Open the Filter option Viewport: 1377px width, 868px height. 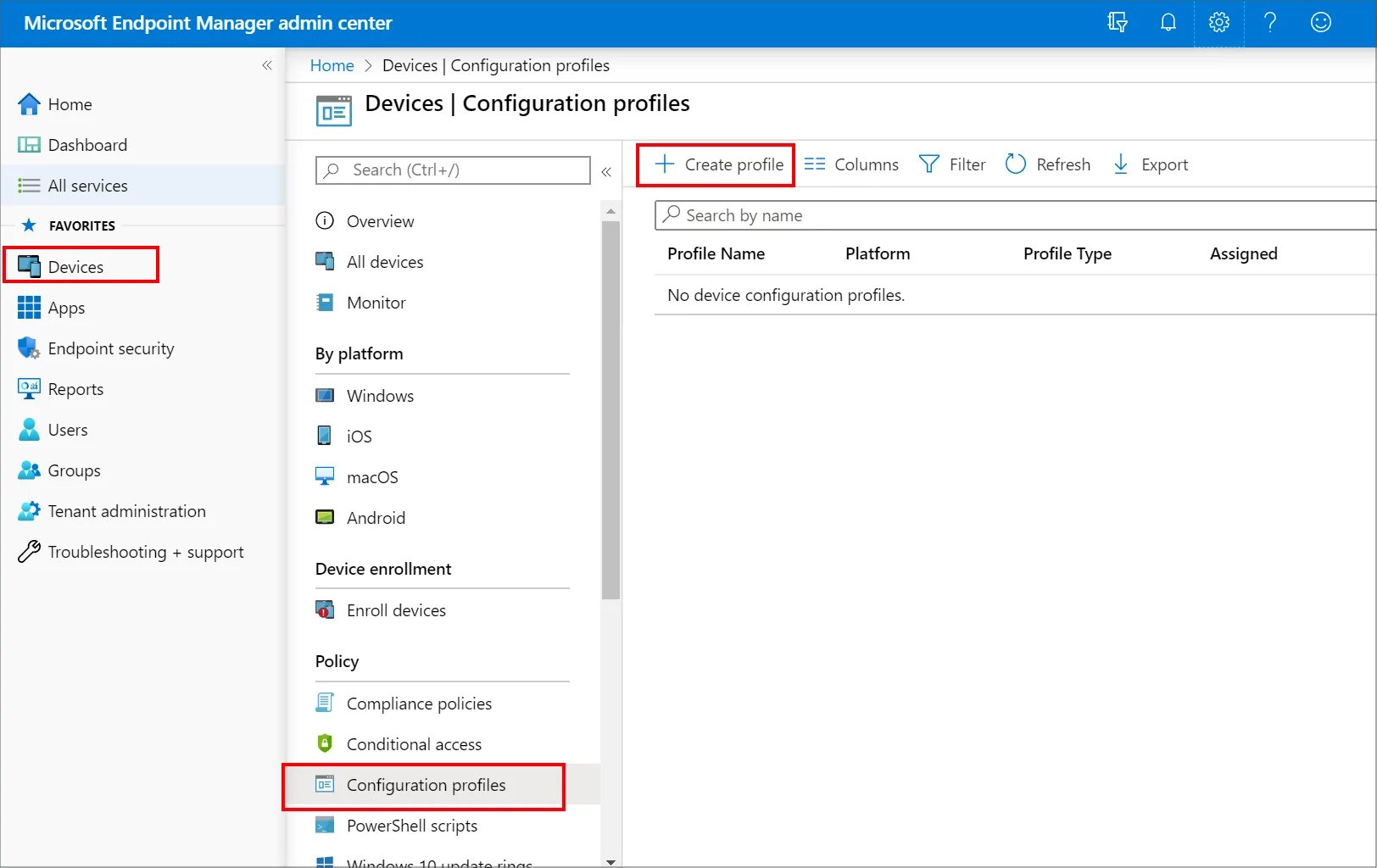tap(953, 164)
